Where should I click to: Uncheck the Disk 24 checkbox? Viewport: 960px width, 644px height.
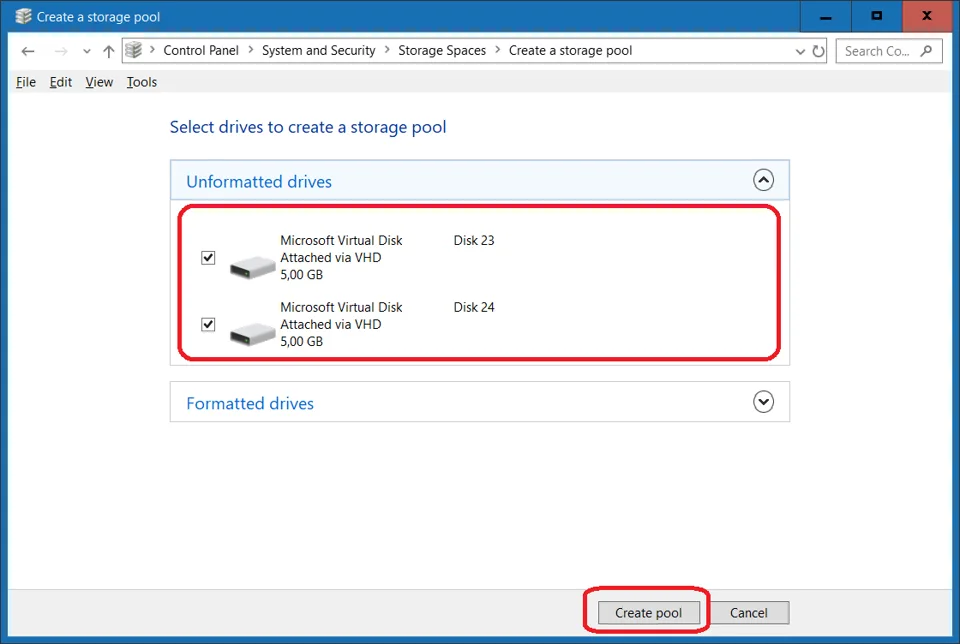click(208, 324)
